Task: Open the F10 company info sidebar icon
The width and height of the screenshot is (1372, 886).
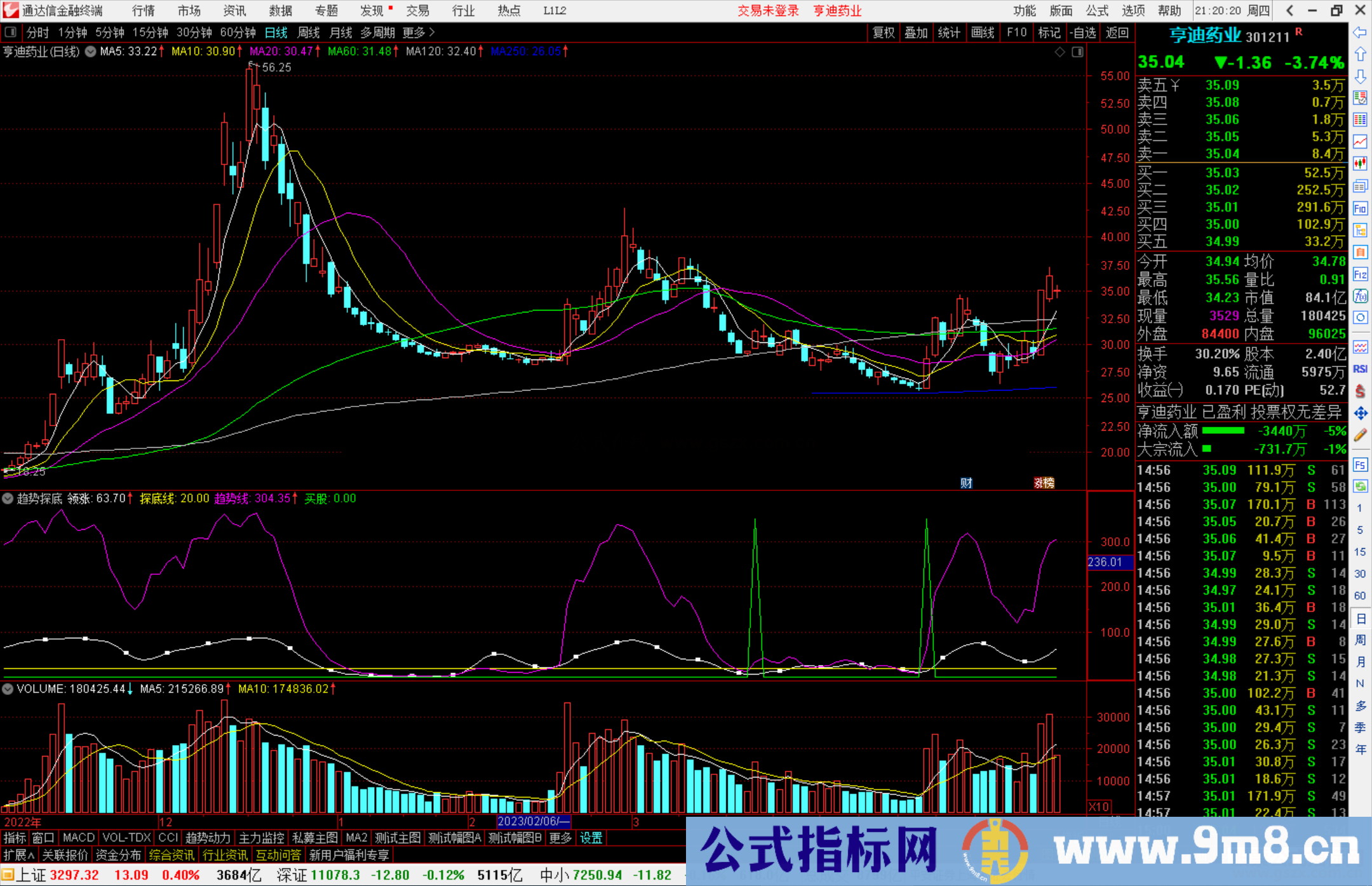Action: pos(1360,208)
